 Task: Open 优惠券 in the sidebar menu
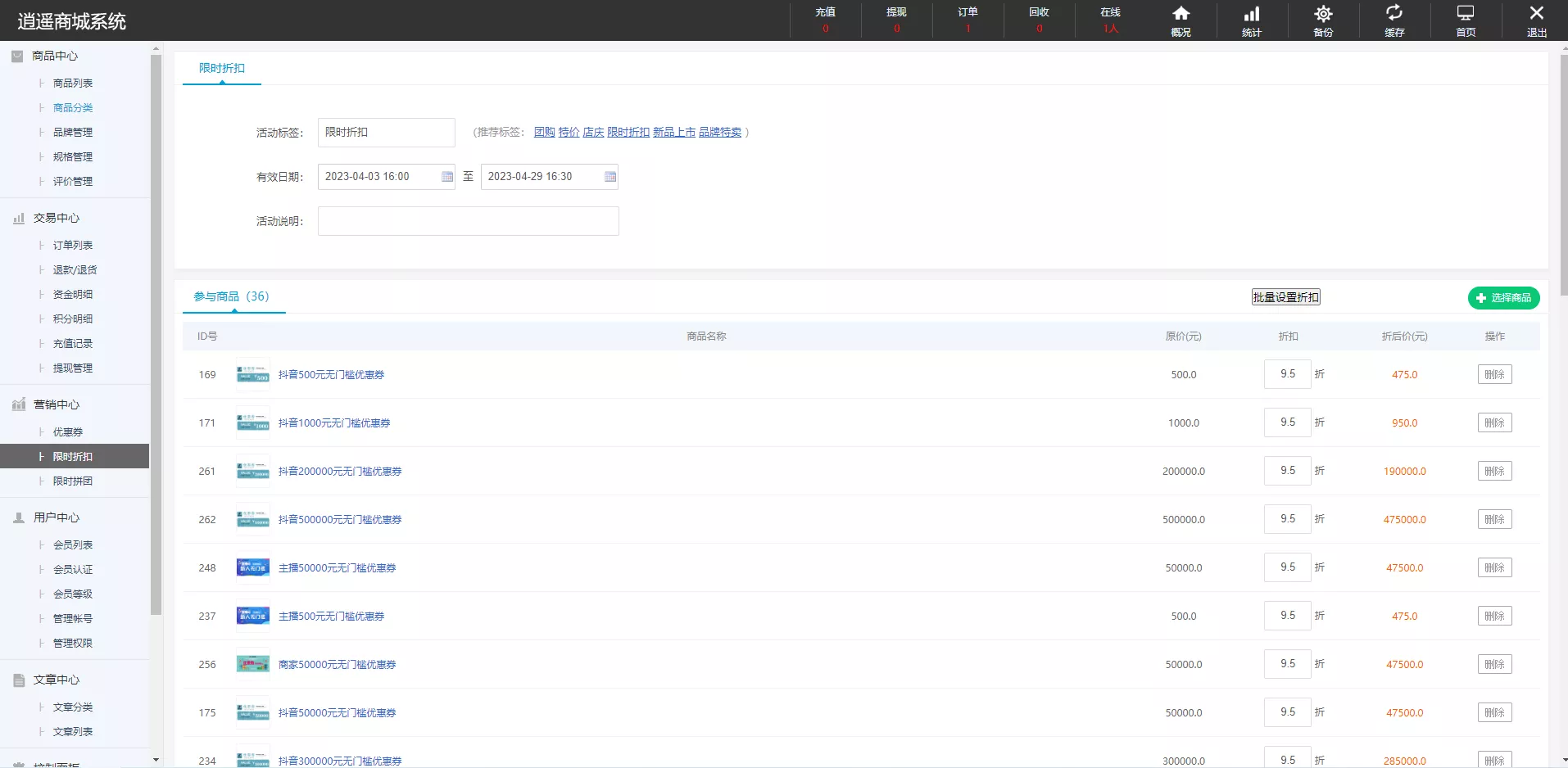coord(68,432)
